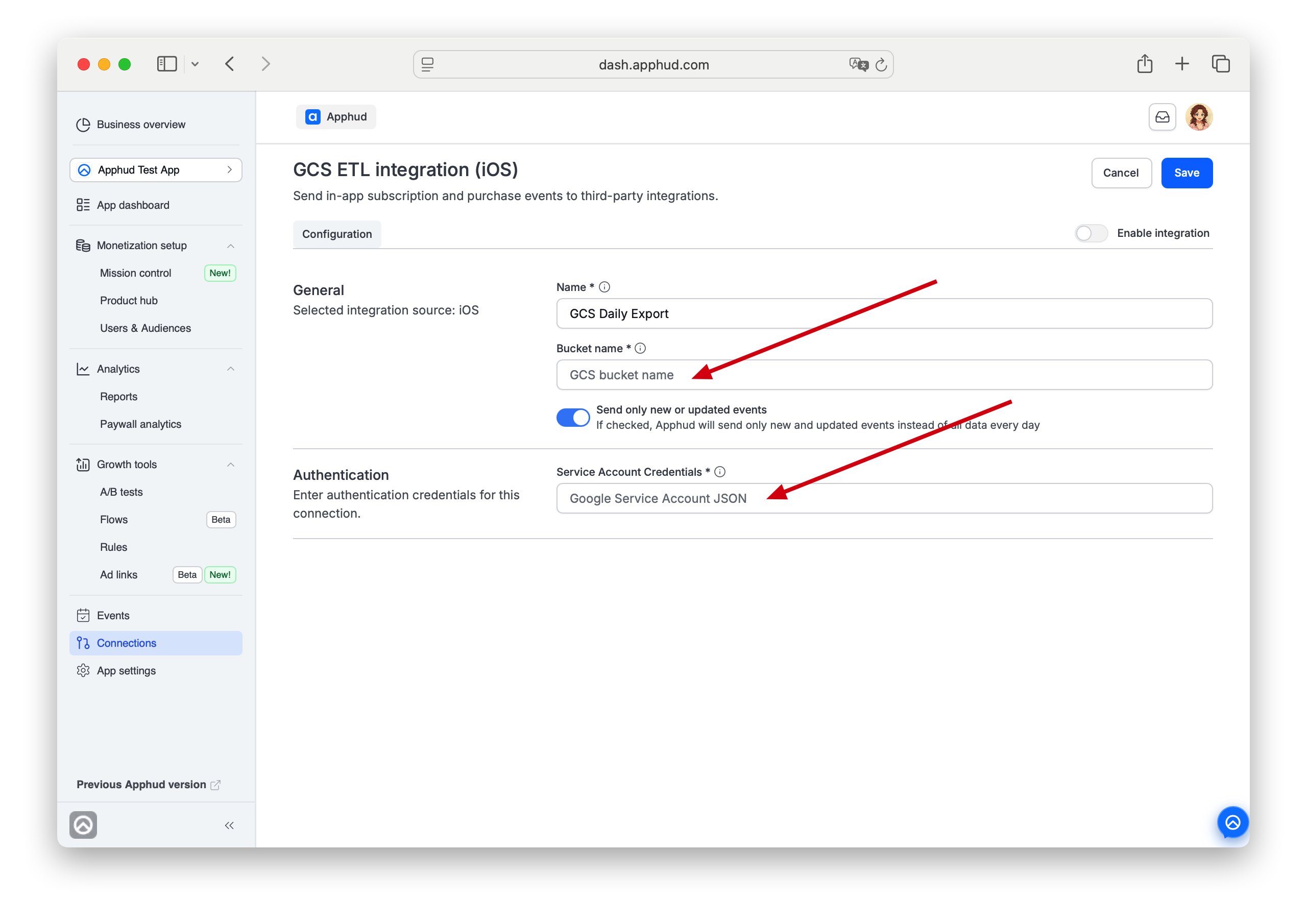The image size is (1307, 924).
Task: Click the Apphud breadcrumb chip
Action: (336, 117)
